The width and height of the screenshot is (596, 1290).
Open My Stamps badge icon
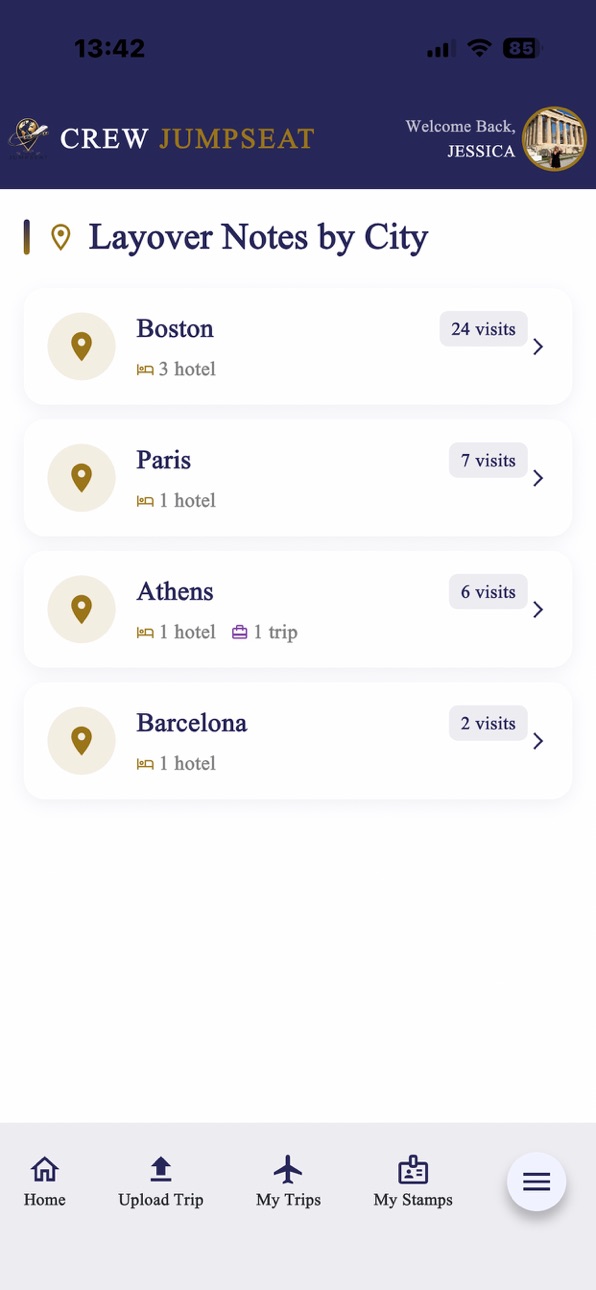(413, 1169)
